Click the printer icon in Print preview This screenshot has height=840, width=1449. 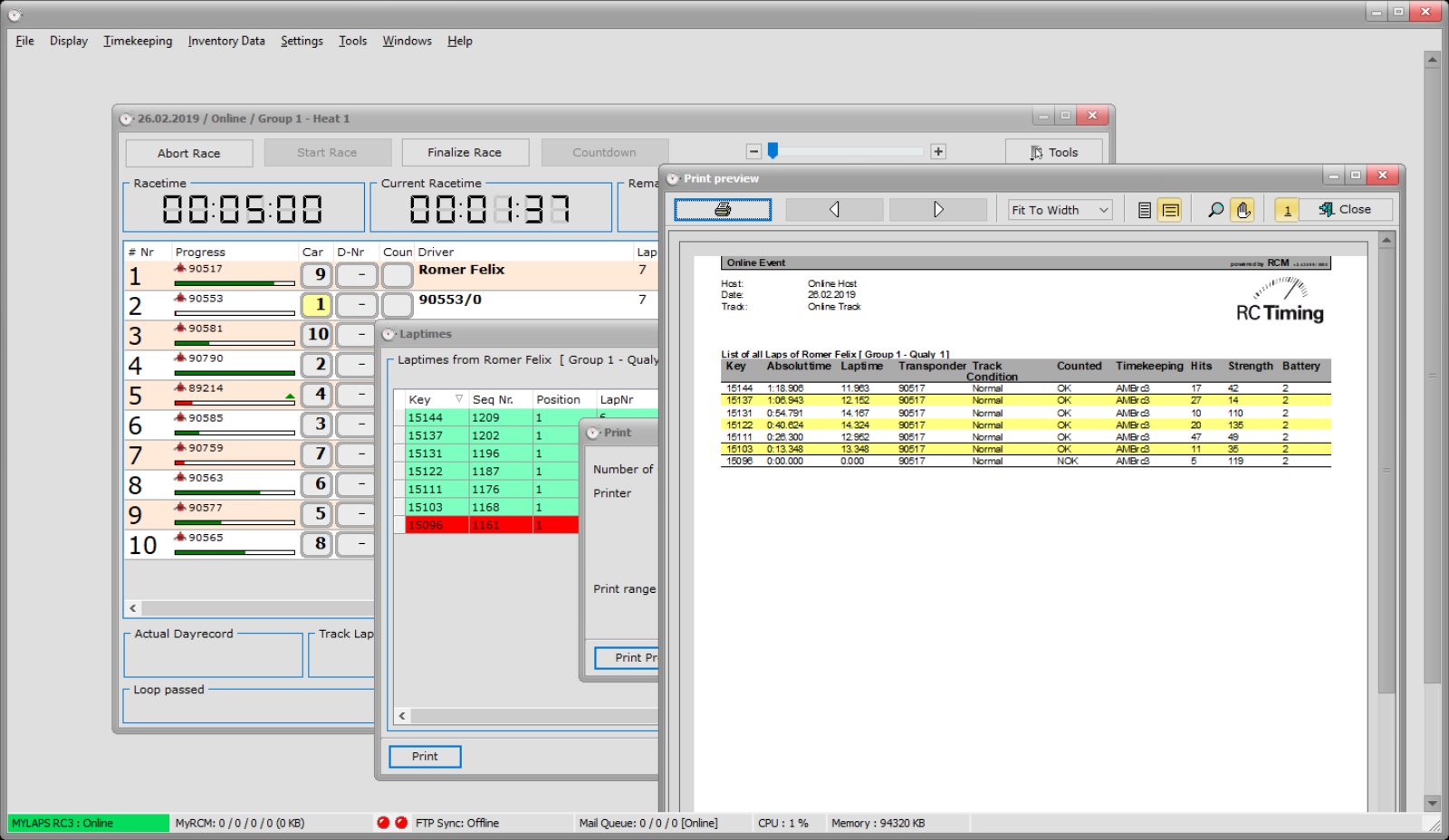[x=722, y=210]
